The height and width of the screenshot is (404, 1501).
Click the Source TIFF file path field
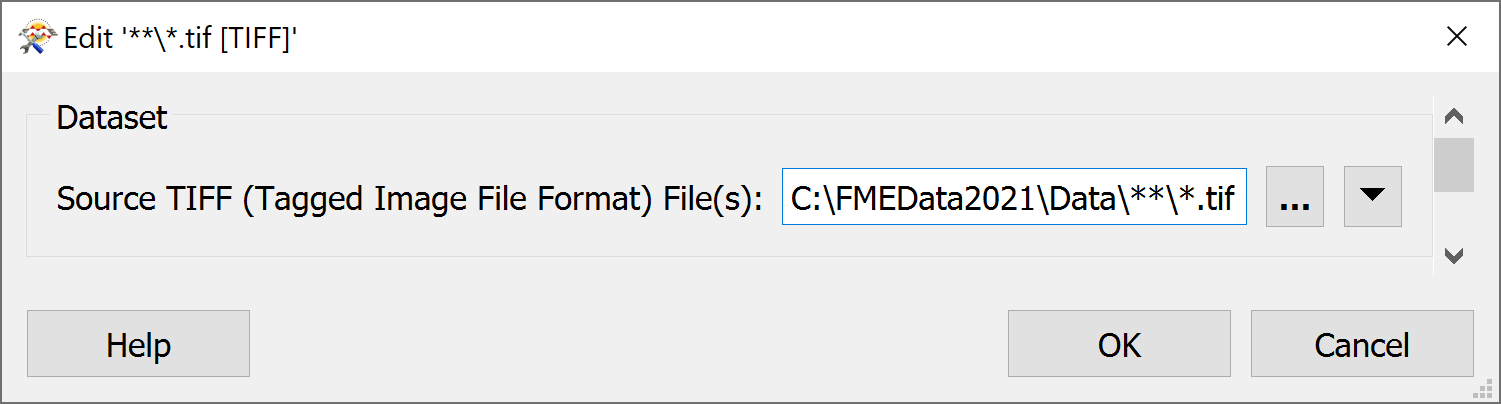click(1013, 197)
